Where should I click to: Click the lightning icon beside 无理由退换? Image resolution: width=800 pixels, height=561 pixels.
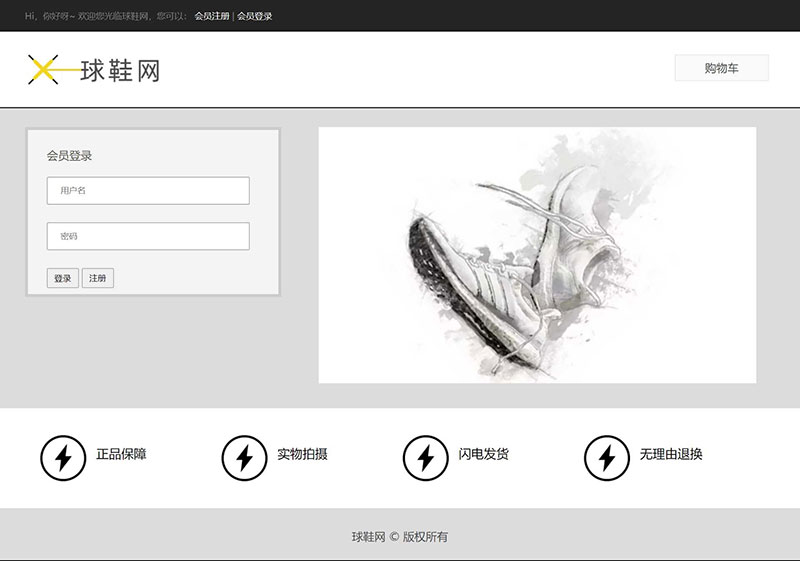tap(606, 458)
